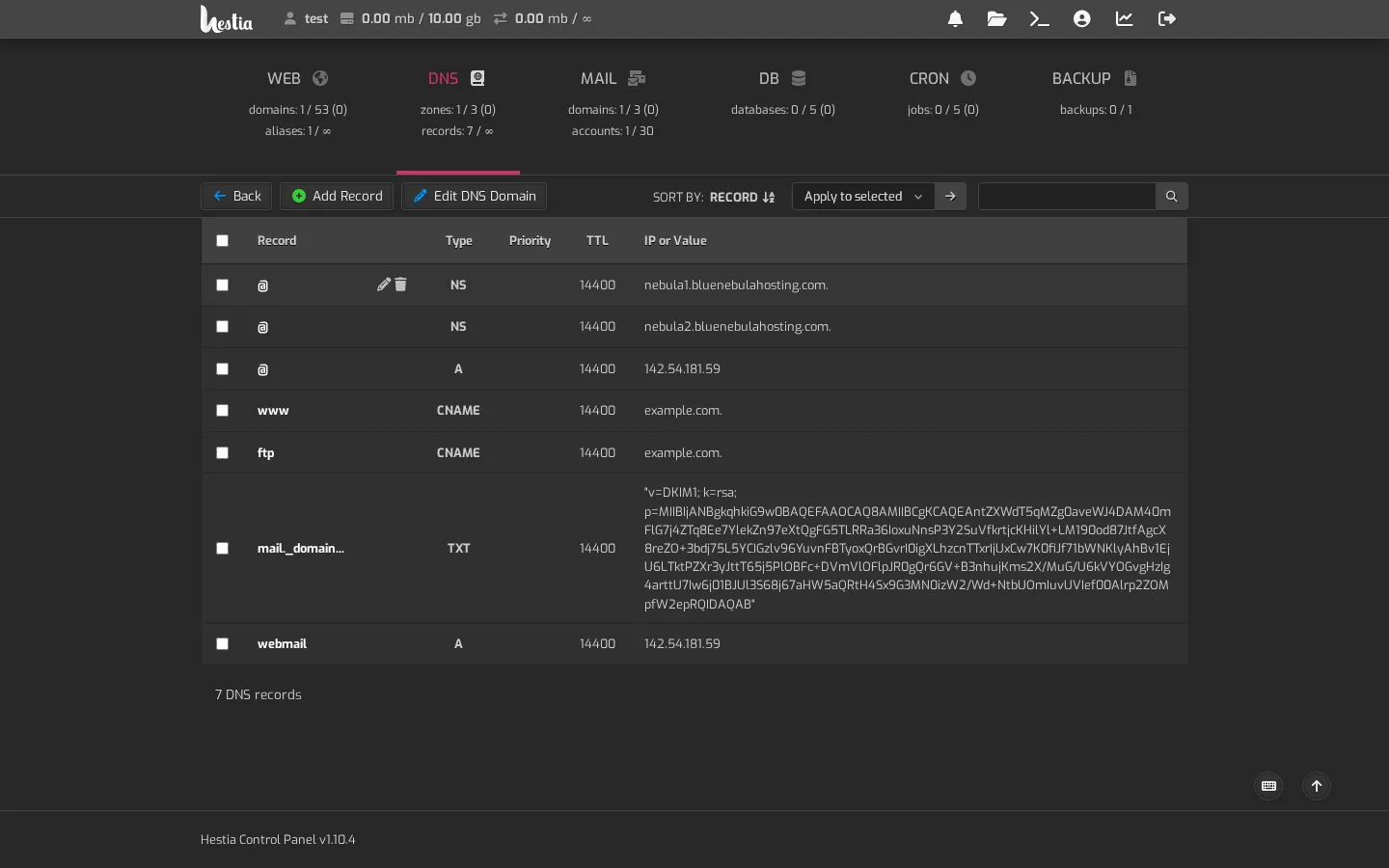
Task: Open the user account profile icon
Action: 1082,18
